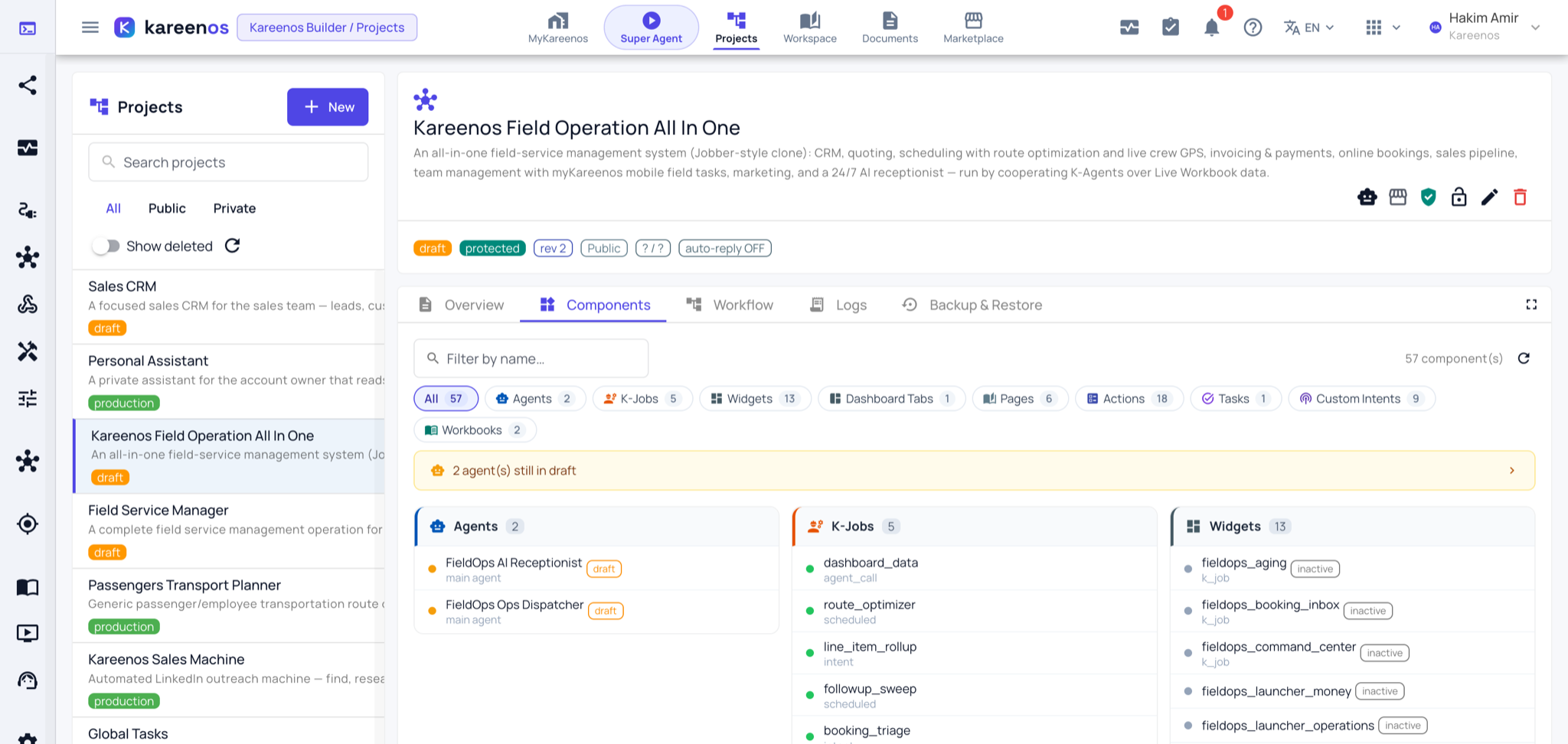Click the terminal icon in top-left sidebar
This screenshot has width=1568, height=744.
click(x=28, y=28)
